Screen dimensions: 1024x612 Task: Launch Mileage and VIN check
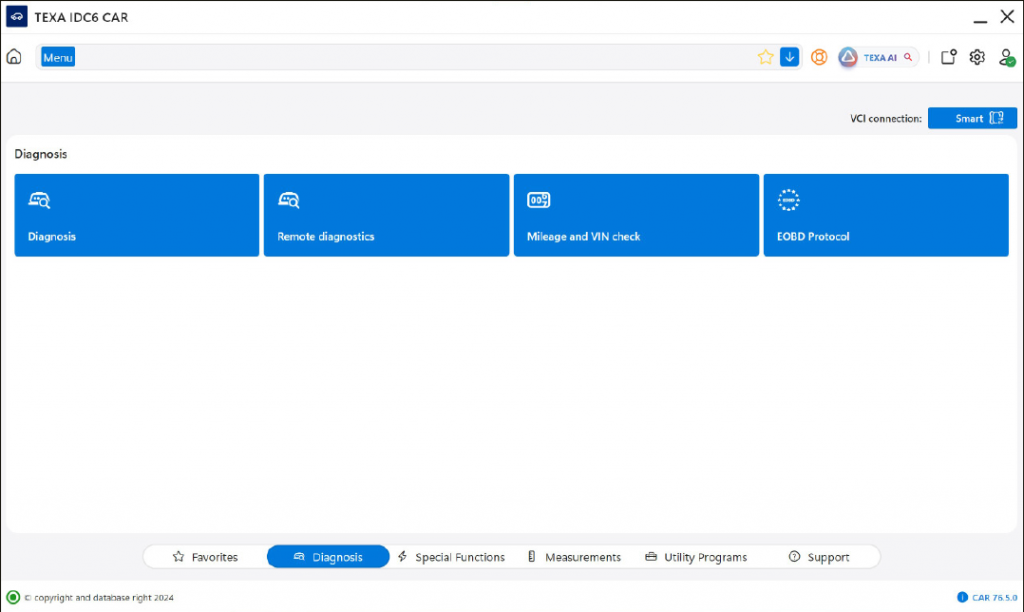(636, 215)
